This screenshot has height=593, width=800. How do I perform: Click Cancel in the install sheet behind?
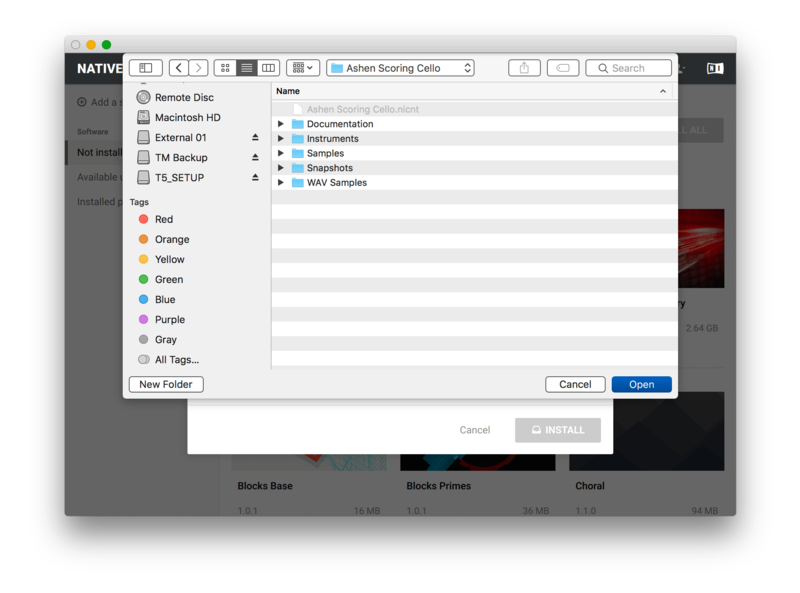click(x=474, y=430)
